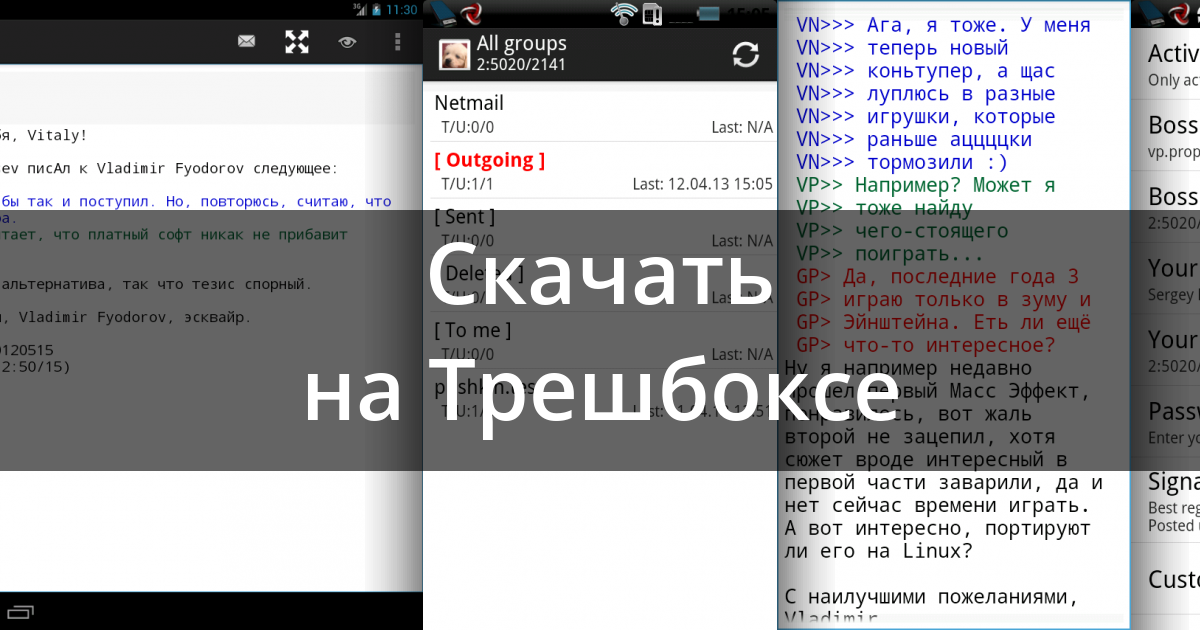The image size is (1200, 630).
Task: Tap the SIM card status icon
Action: [x=652, y=14]
